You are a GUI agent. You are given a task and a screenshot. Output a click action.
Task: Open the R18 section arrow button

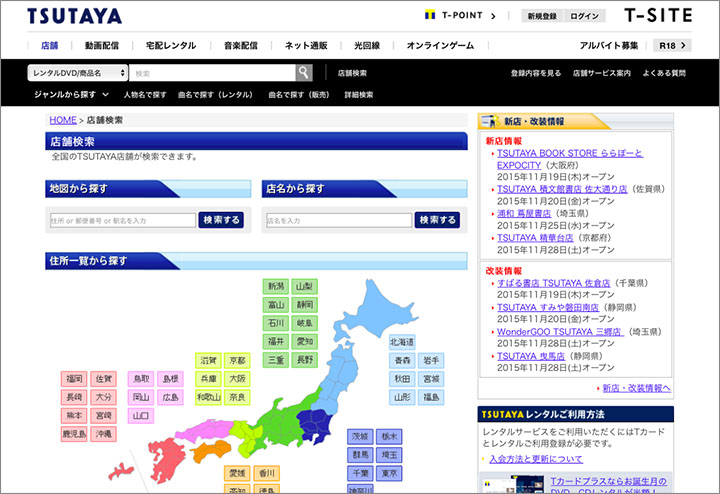click(672, 45)
